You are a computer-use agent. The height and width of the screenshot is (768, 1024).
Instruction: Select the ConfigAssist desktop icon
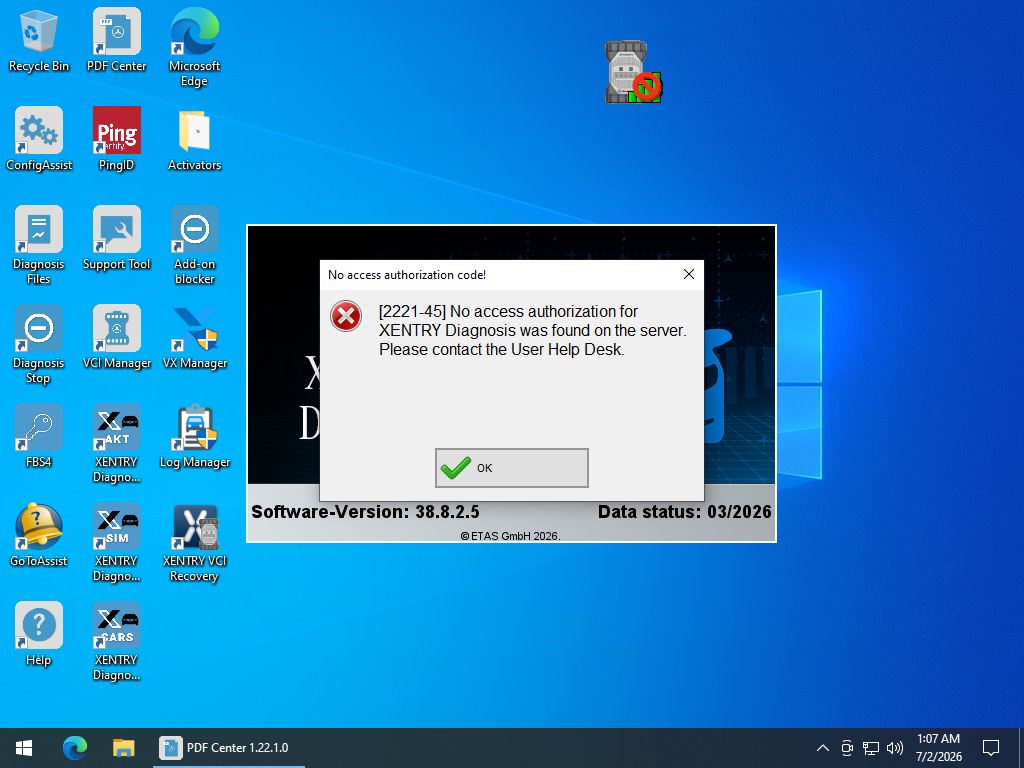pos(39,139)
